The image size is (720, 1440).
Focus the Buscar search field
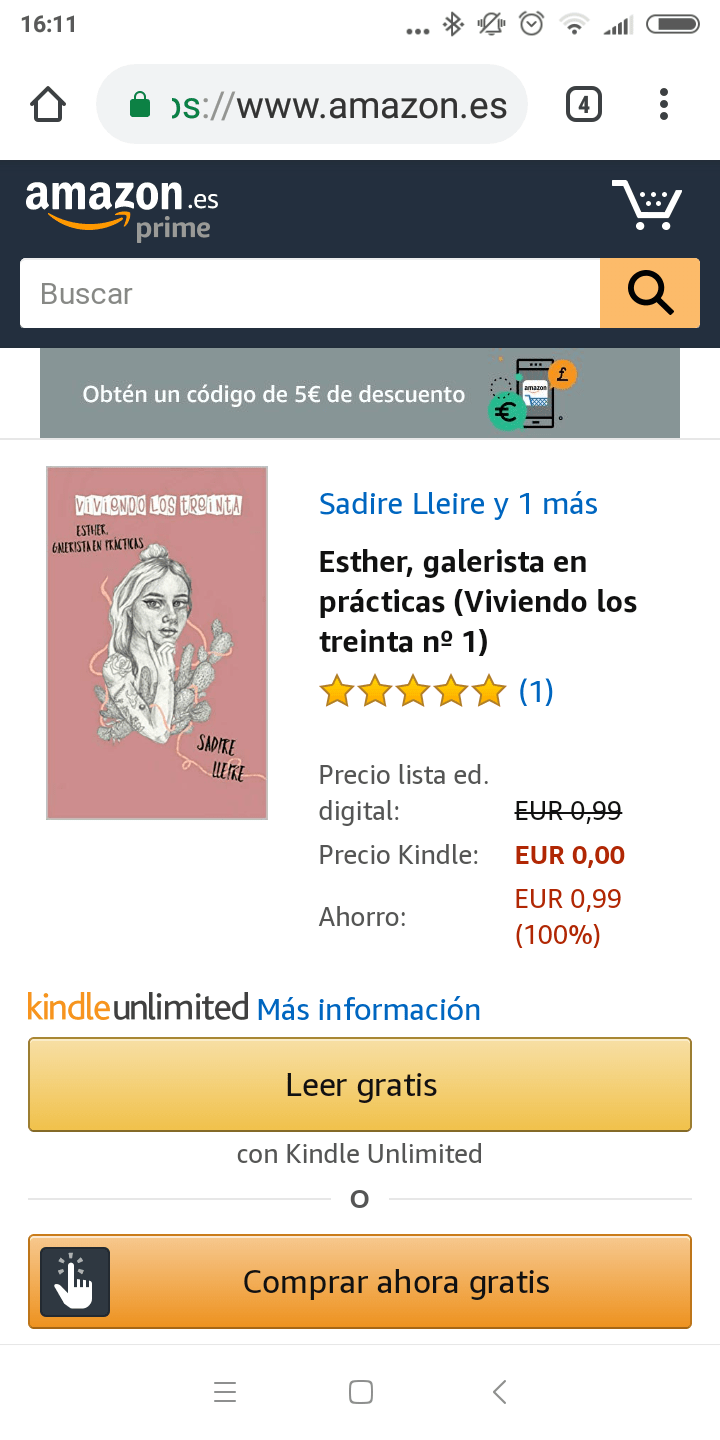pos(310,293)
